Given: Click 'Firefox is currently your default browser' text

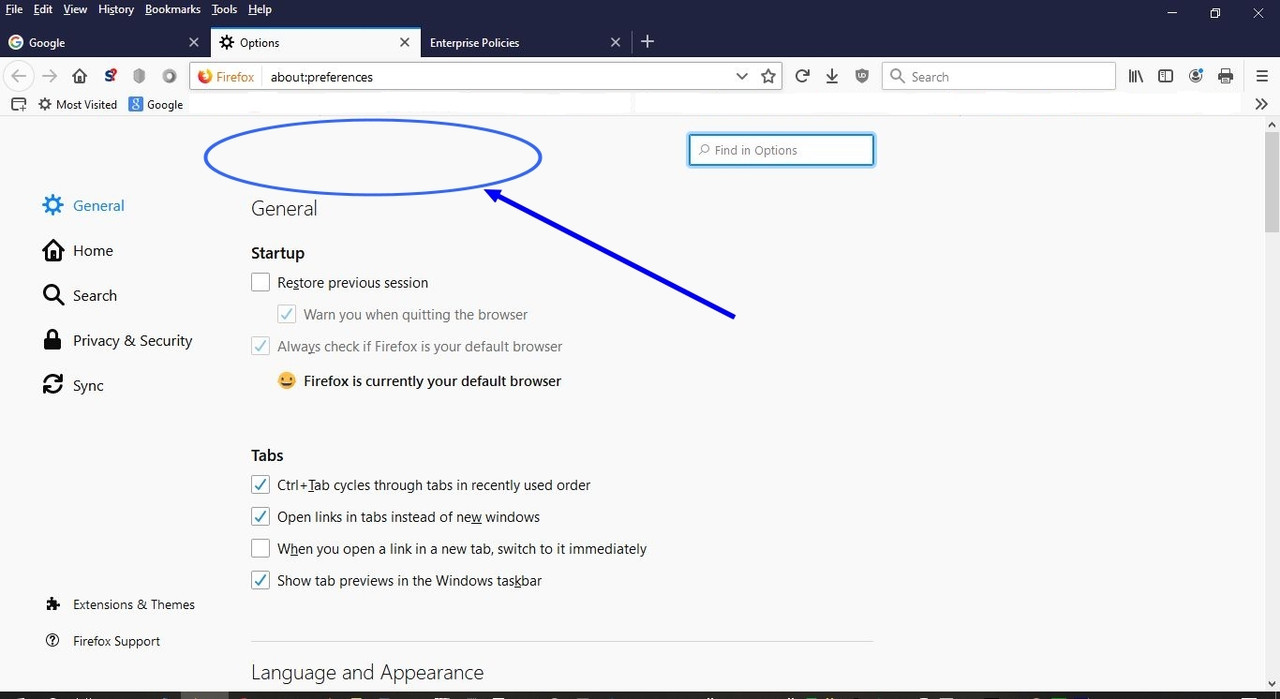Looking at the screenshot, I should pos(432,381).
